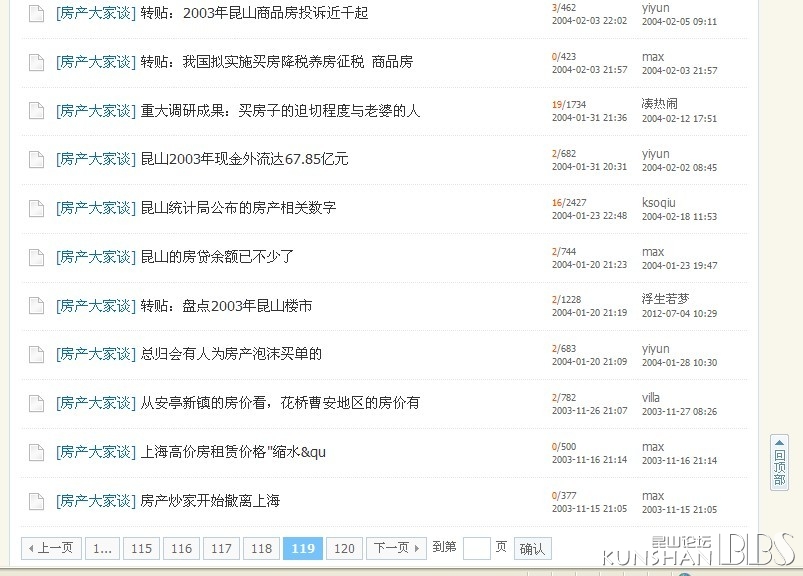This screenshot has width=803, height=576.
Task: Click [房产大家谈] tag on 盘点2003年昆山楼市 row
Action: (x=96, y=306)
